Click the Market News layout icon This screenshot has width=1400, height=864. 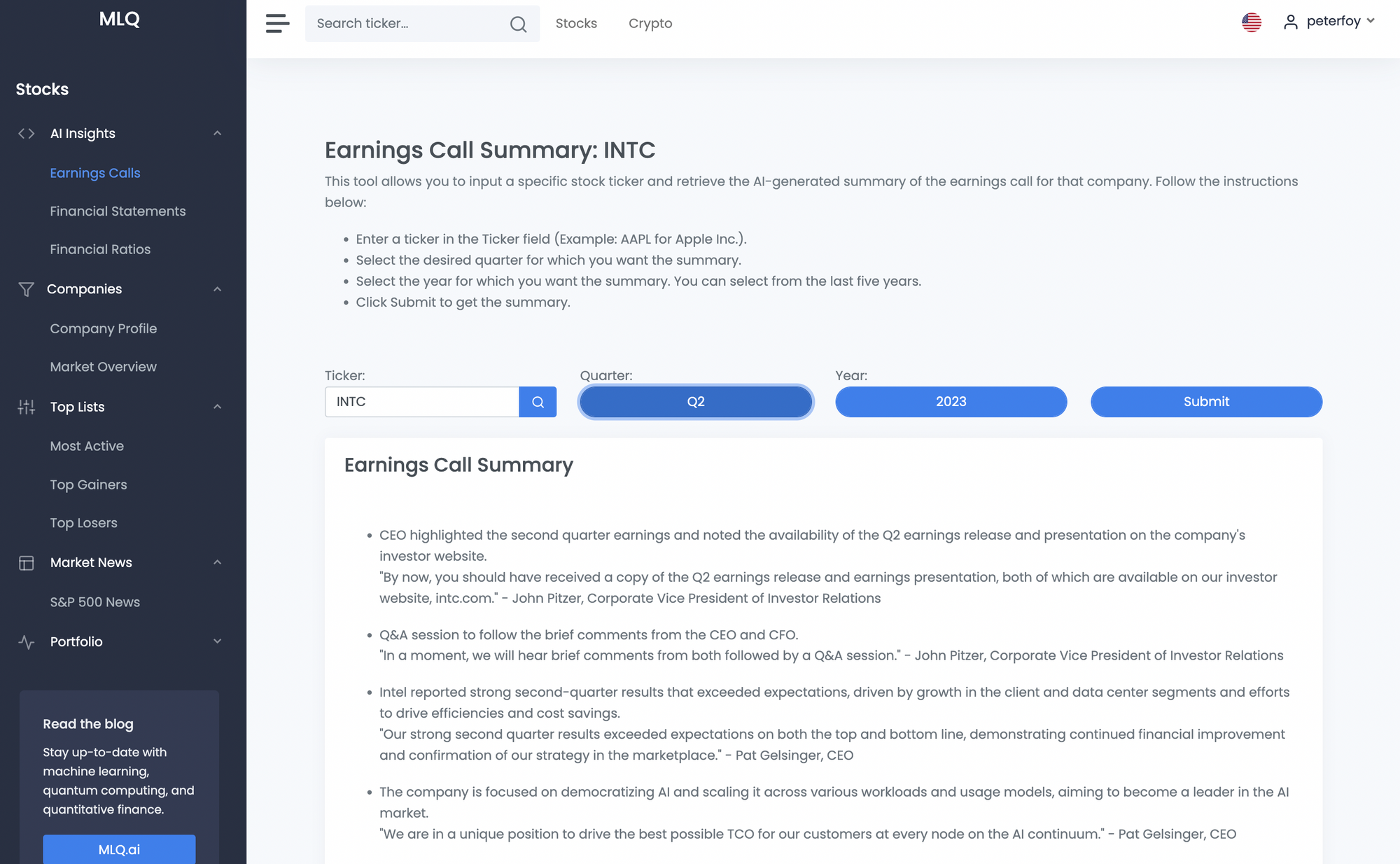pyautogui.click(x=27, y=563)
